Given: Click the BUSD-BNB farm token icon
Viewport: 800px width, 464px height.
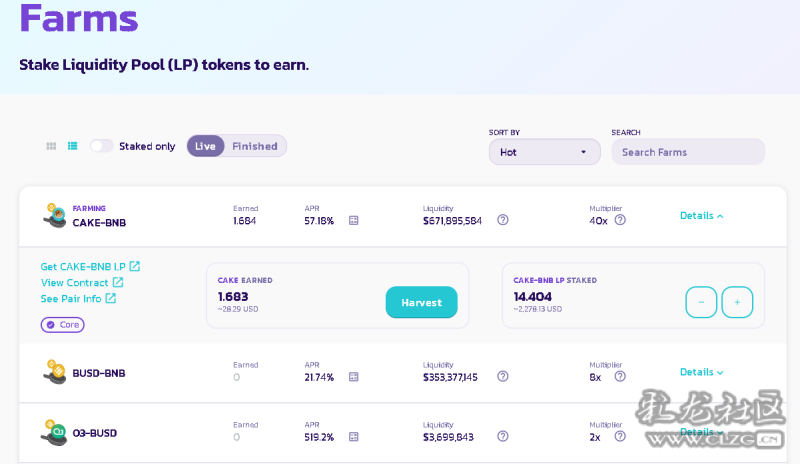Looking at the screenshot, I should tap(55, 372).
